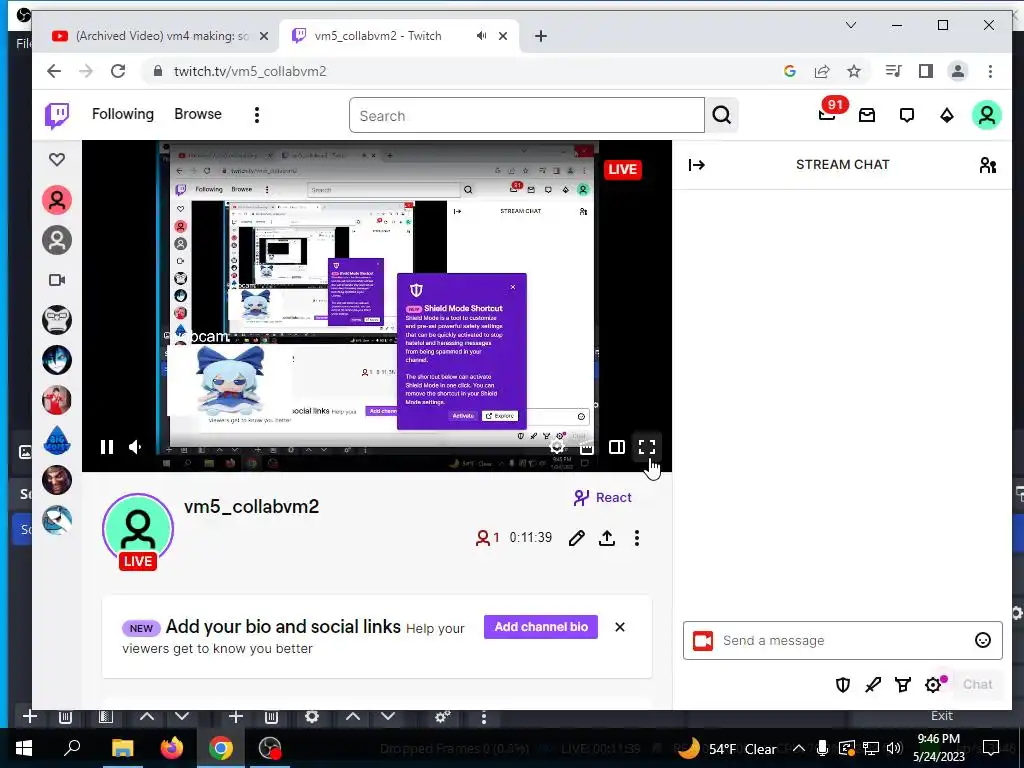The height and width of the screenshot is (768, 1024).
Task: Mute the stream volume speaker
Action: (x=135, y=447)
